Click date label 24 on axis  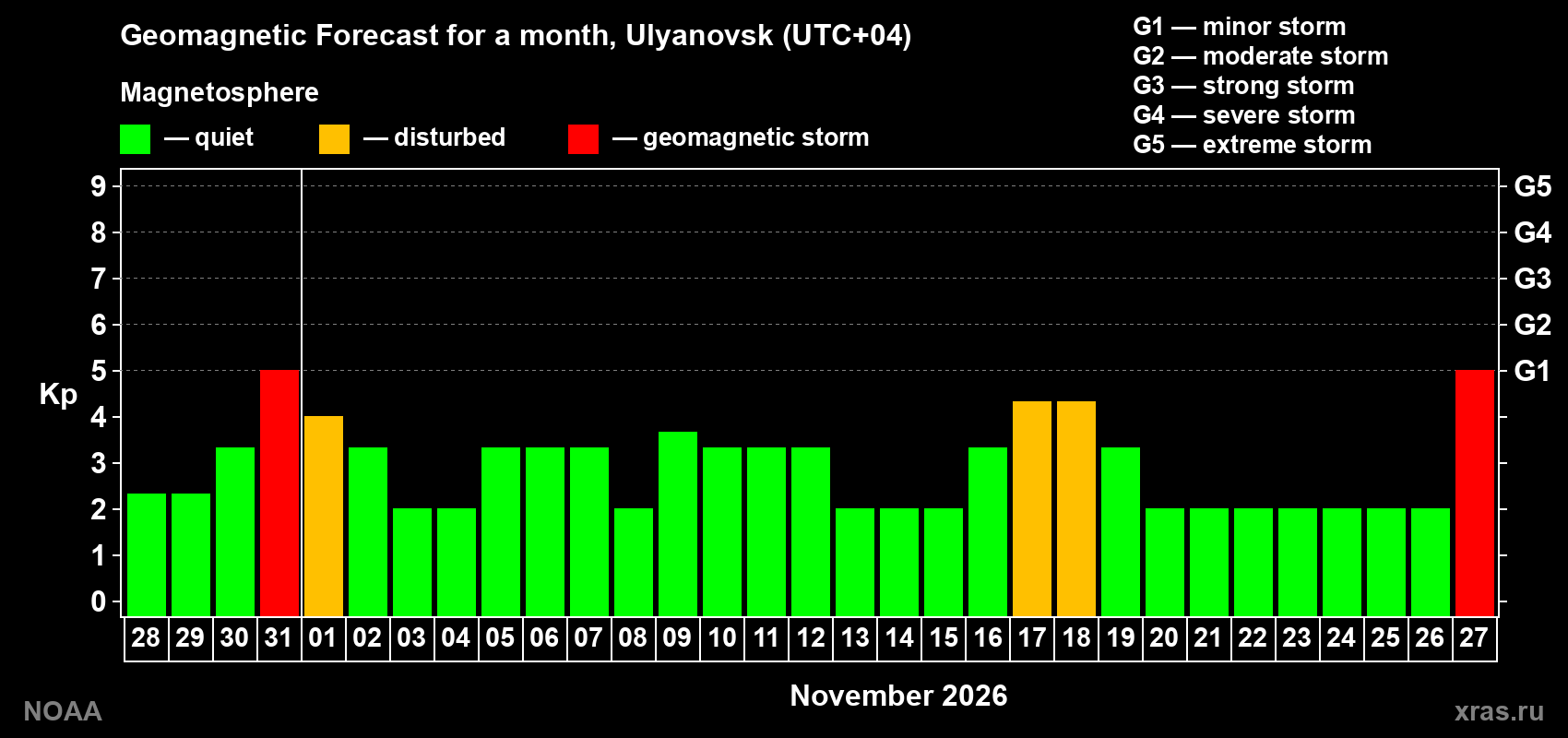point(1341,638)
